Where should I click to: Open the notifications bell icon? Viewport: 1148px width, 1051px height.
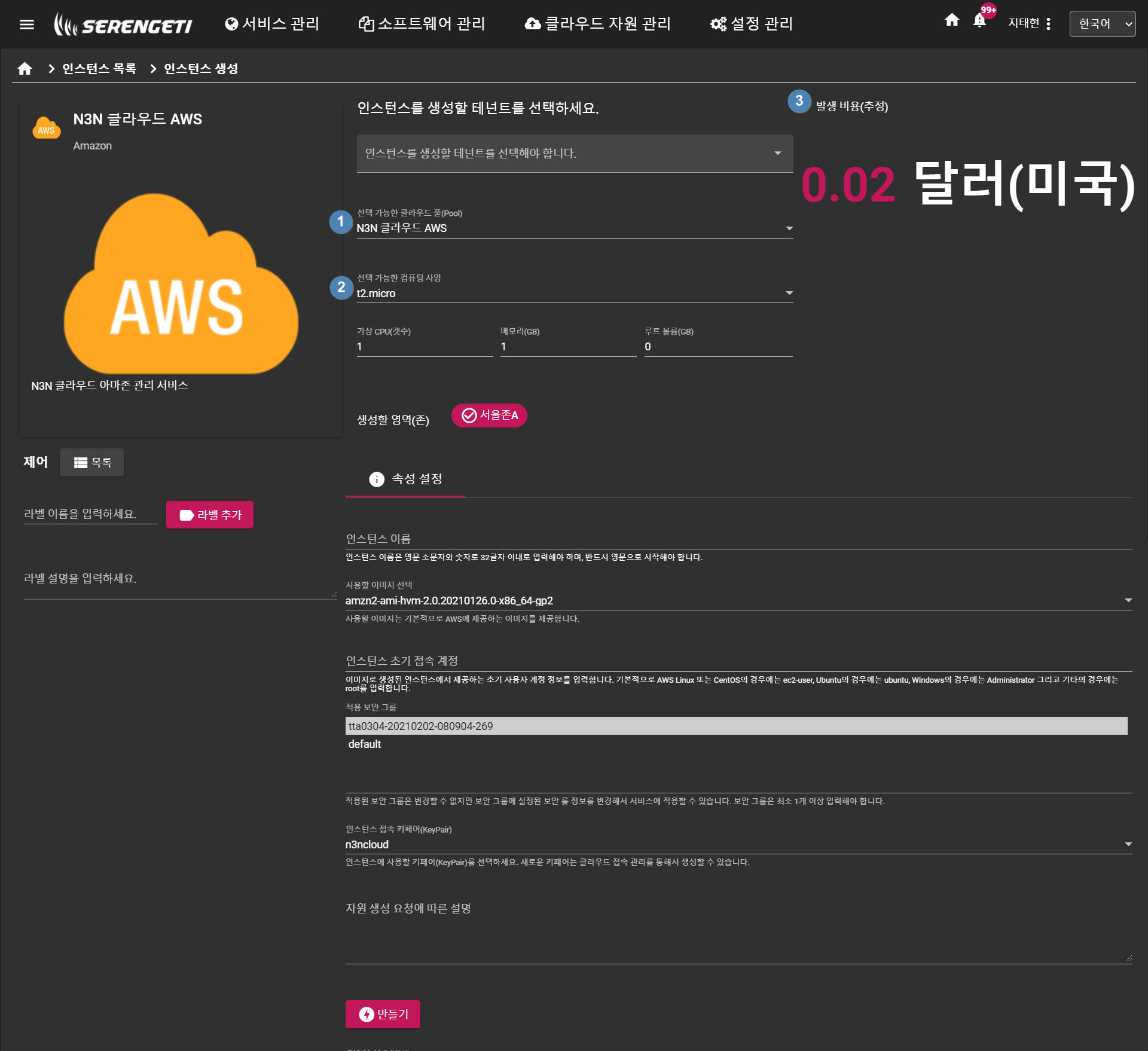pos(979,21)
